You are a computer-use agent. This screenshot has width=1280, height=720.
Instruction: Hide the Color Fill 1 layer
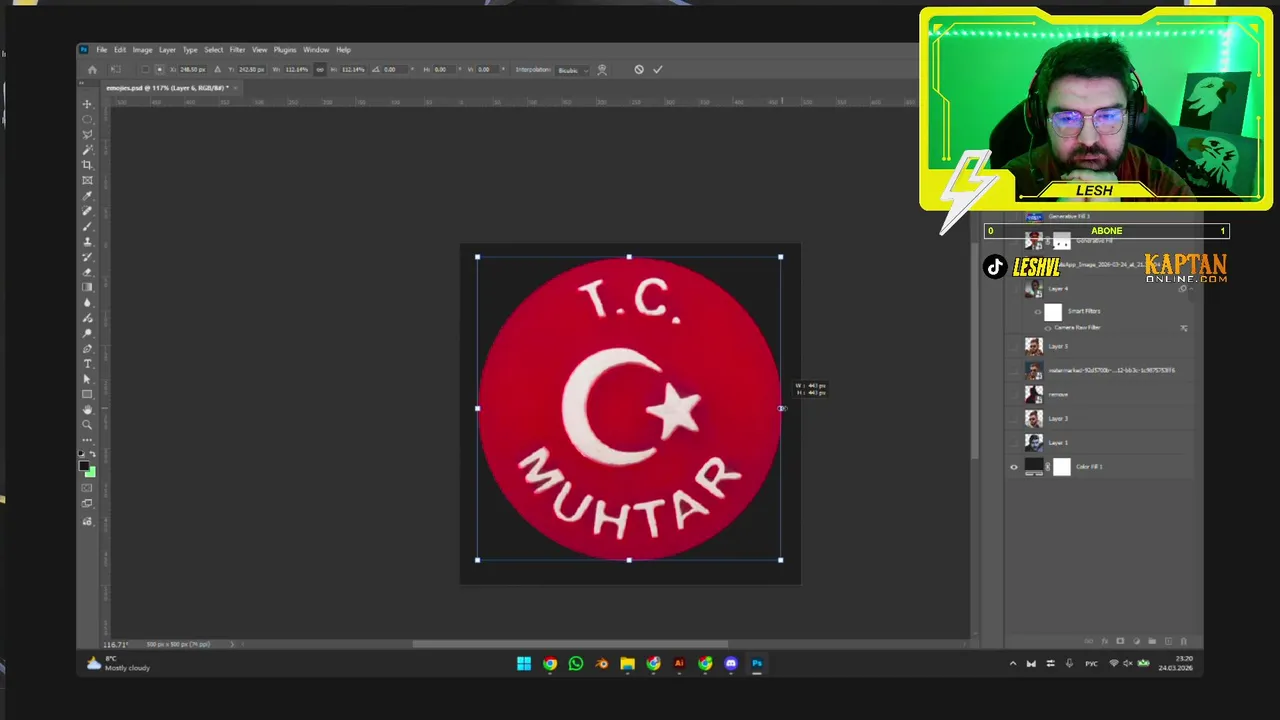[x=1014, y=467]
